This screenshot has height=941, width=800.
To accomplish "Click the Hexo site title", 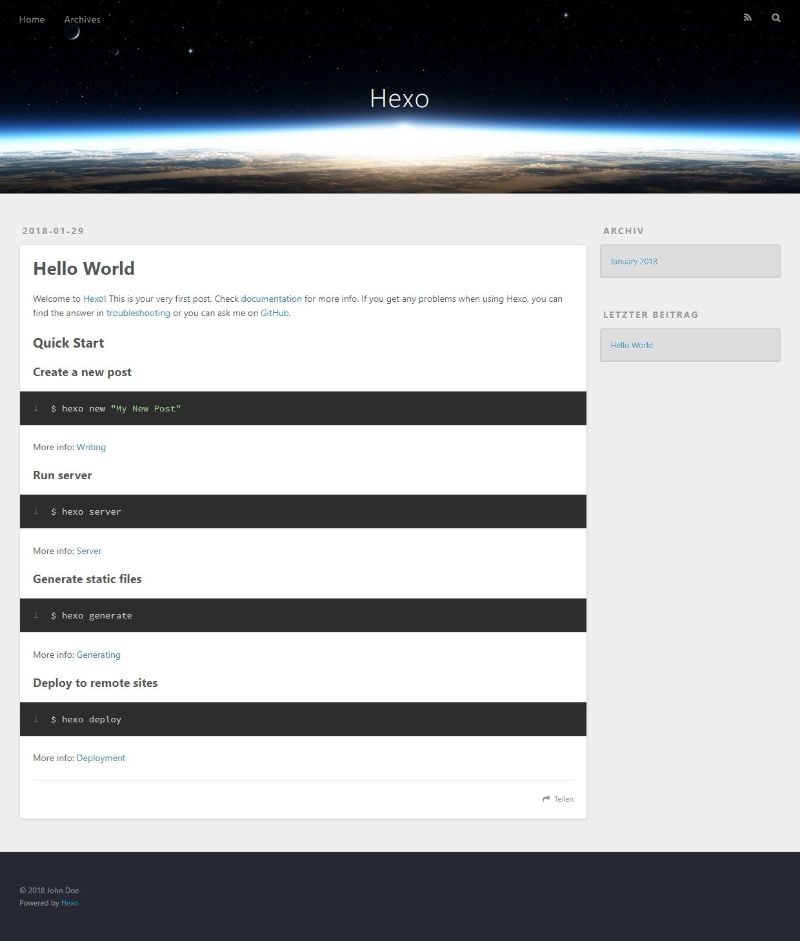I will (400, 98).
